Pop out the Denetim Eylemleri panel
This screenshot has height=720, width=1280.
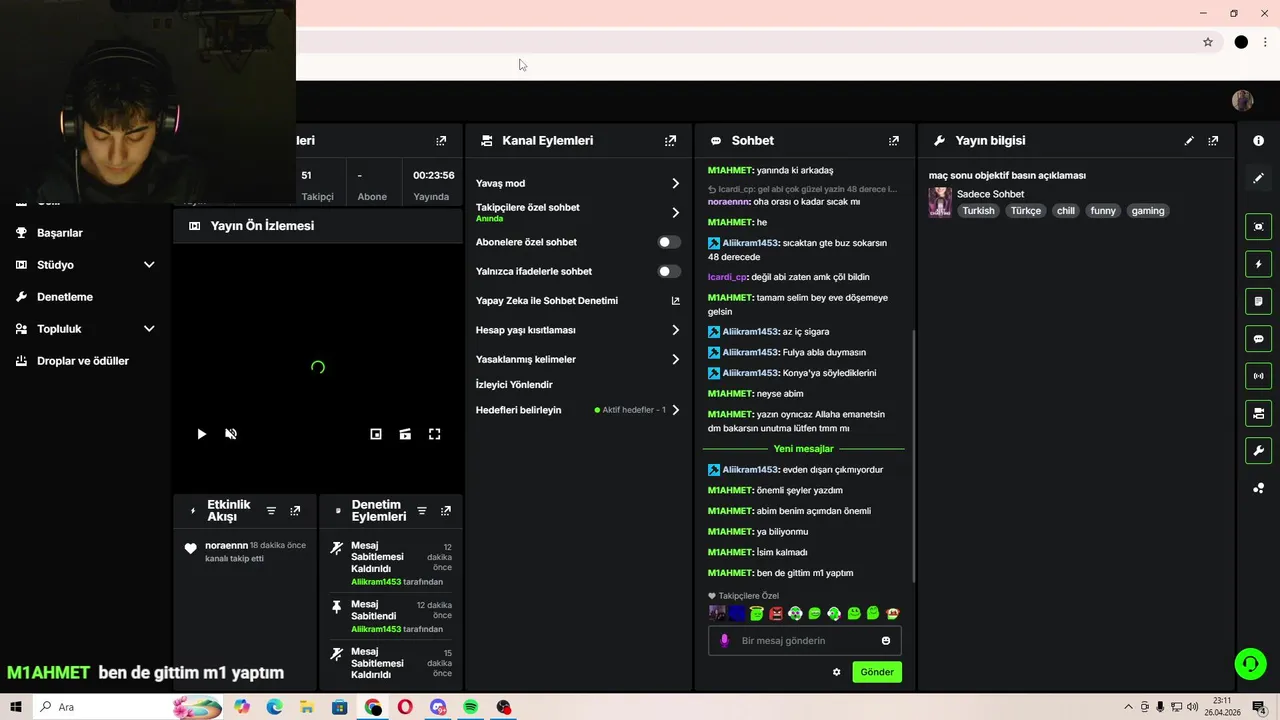[445, 511]
